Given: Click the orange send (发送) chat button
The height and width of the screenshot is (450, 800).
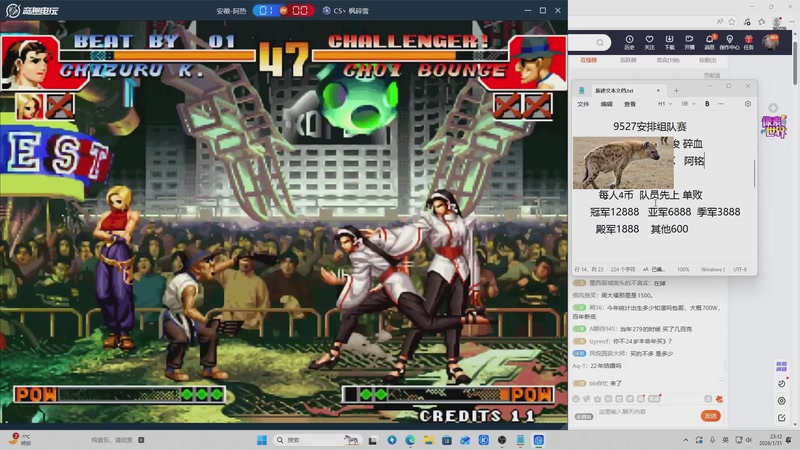Looking at the screenshot, I should pos(710,416).
